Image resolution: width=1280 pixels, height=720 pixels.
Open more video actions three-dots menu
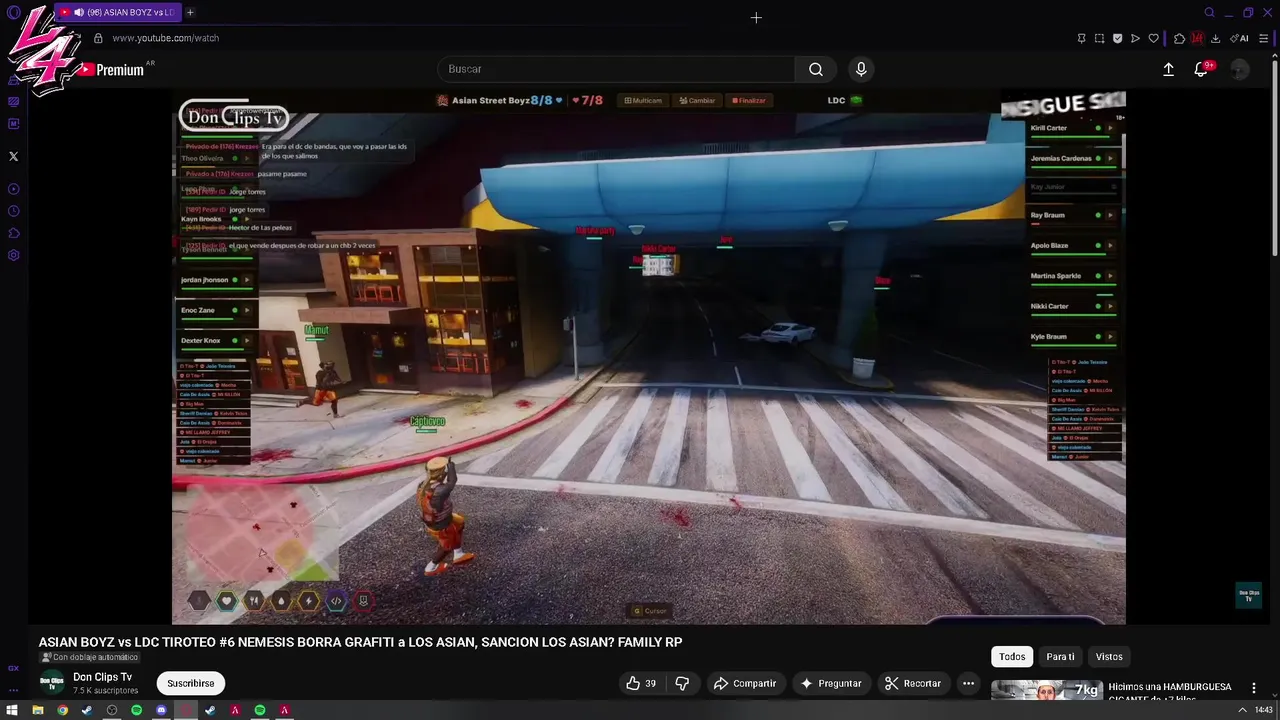coord(968,683)
